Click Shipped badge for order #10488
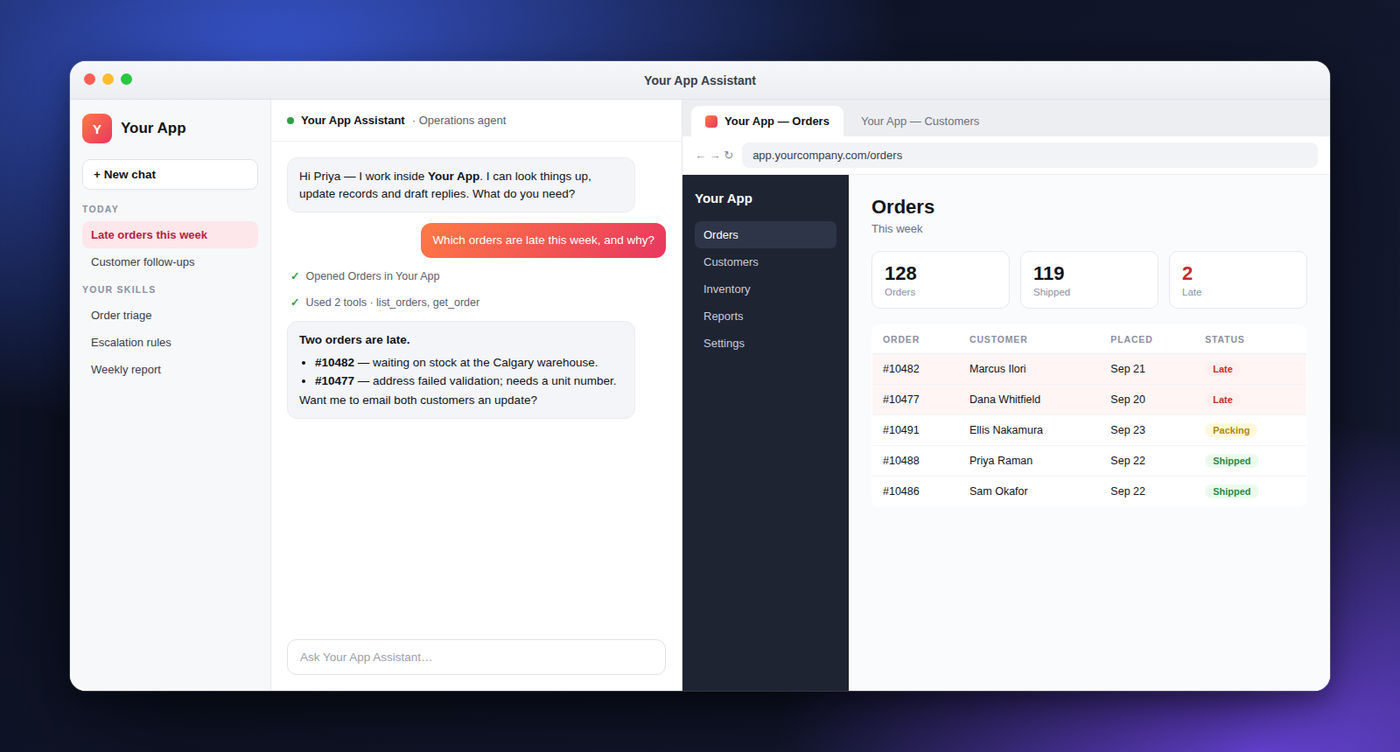 click(1232, 461)
